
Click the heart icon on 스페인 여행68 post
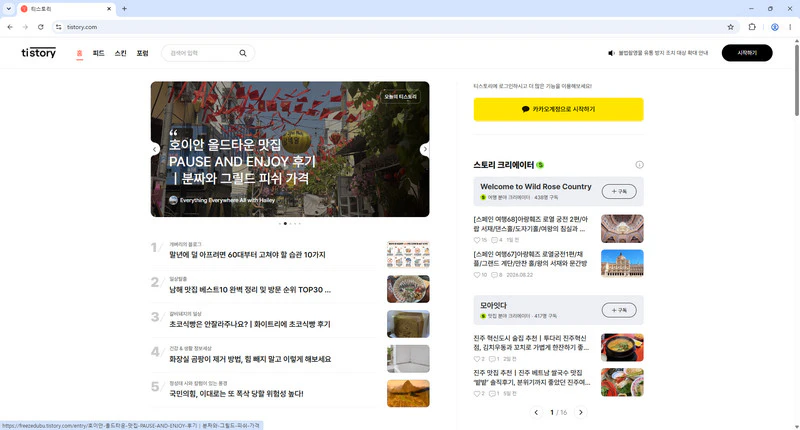point(477,240)
